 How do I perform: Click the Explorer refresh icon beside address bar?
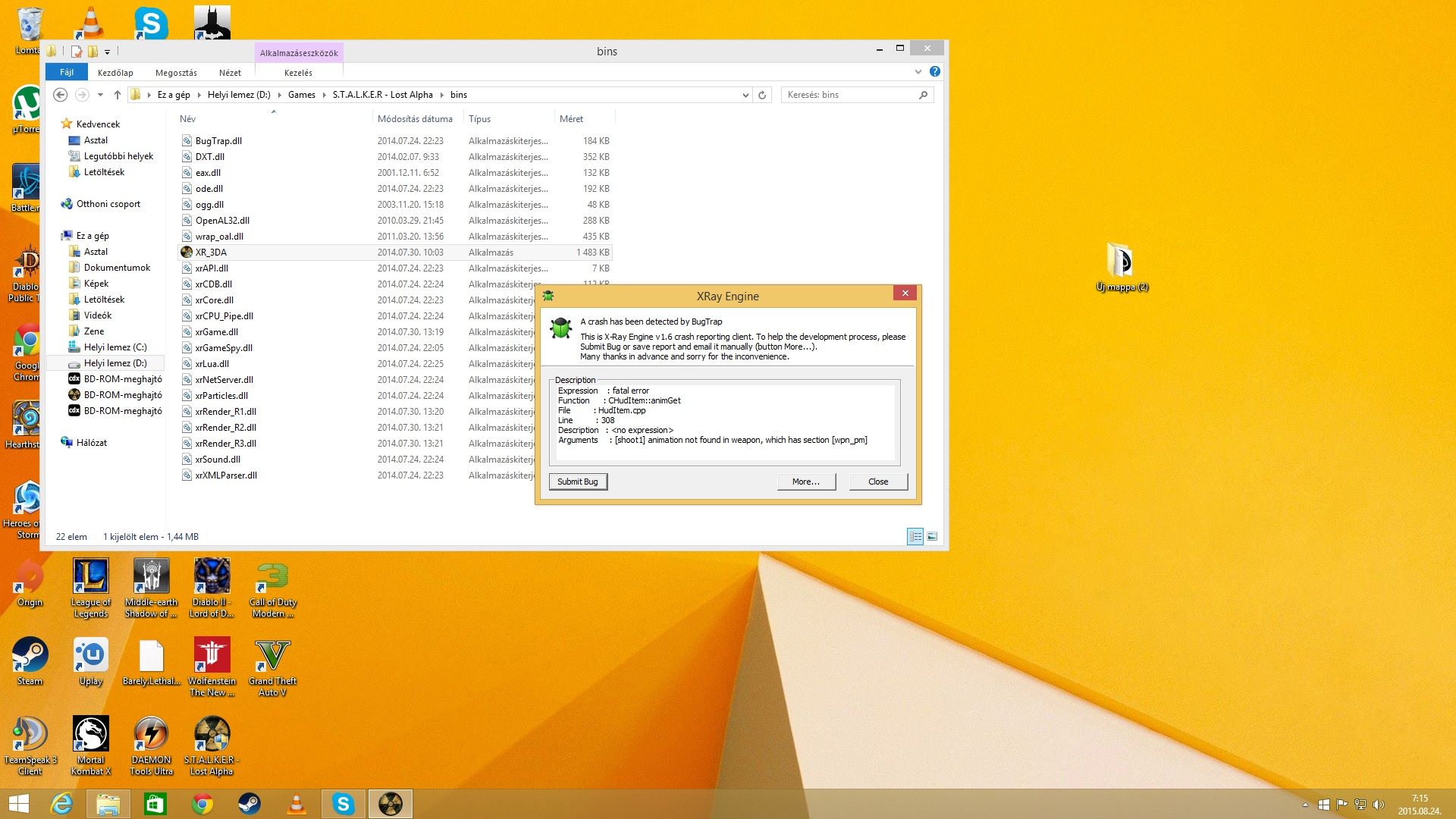762,95
